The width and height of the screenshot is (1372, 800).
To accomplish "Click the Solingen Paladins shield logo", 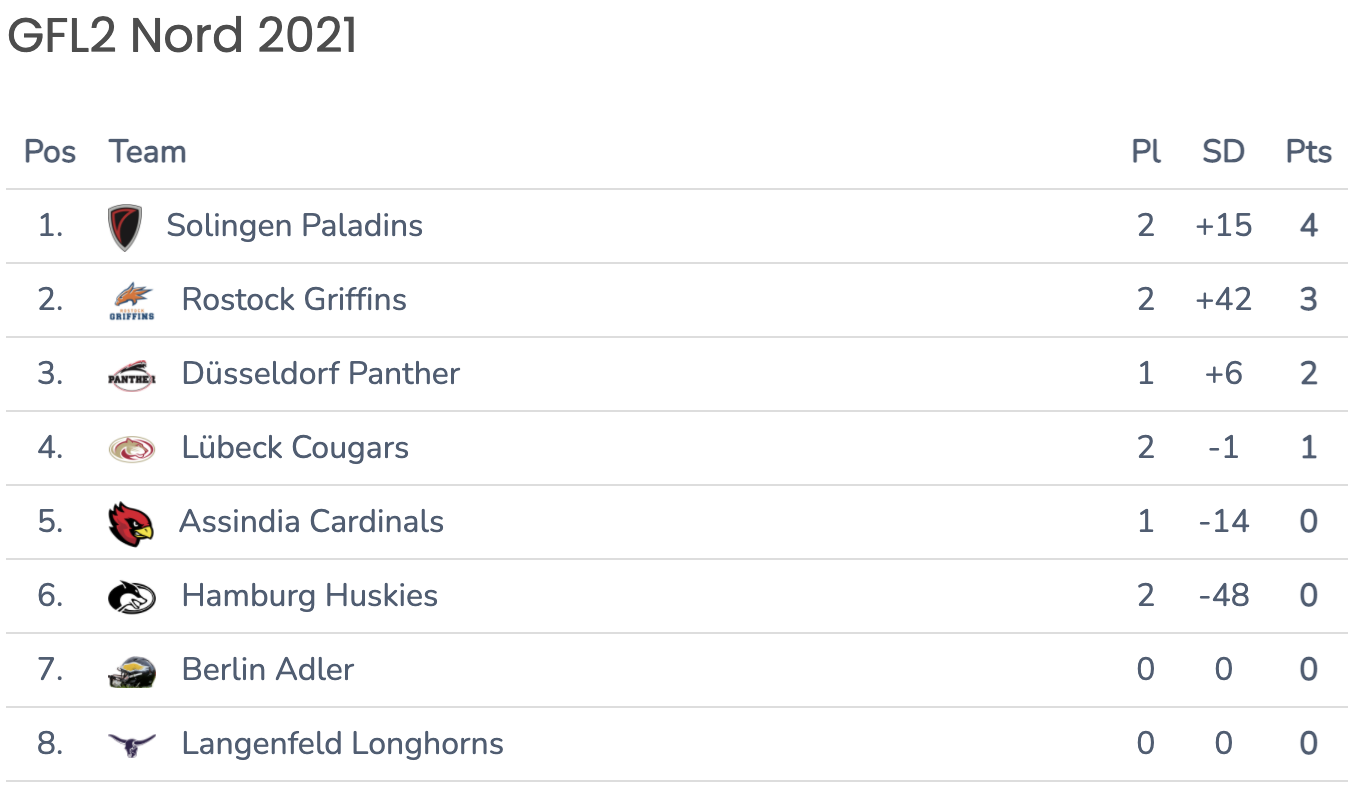I will [x=125, y=227].
